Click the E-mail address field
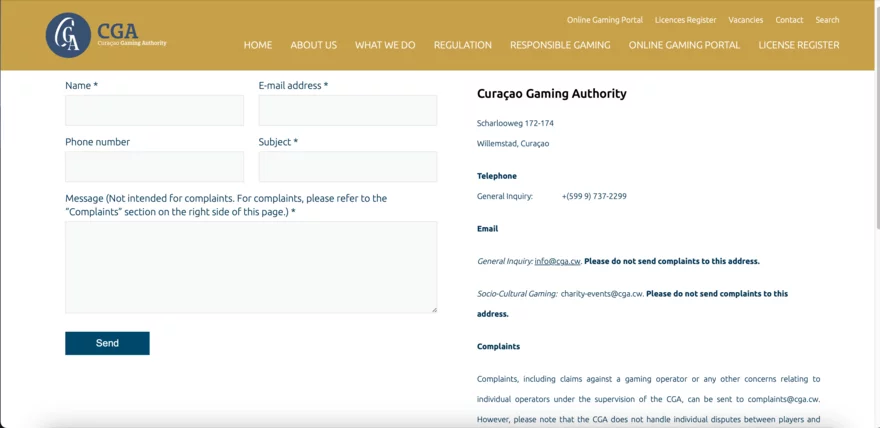This screenshot has width=880, height=428. point(347,110)
